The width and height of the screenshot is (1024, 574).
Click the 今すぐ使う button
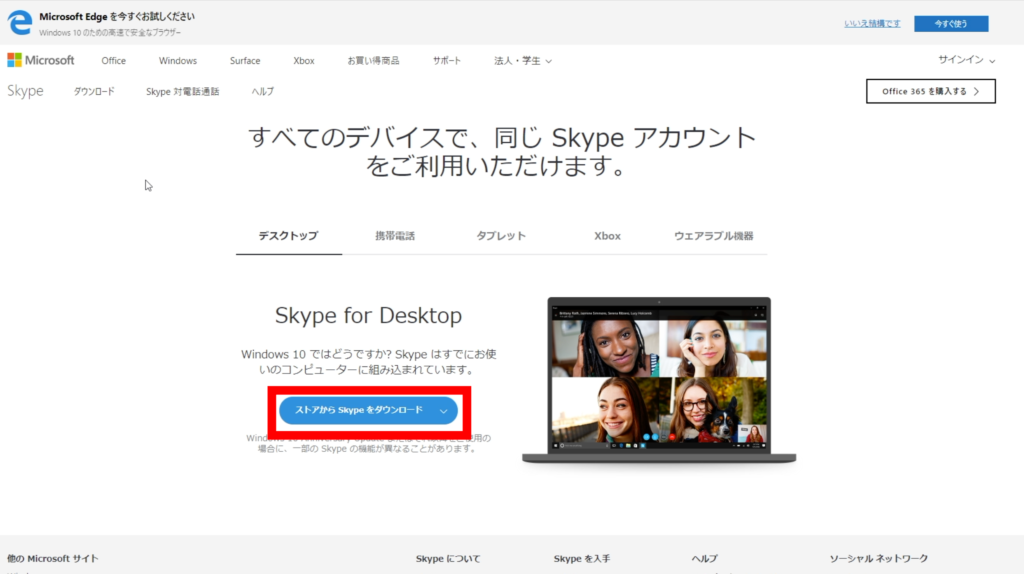coord(951,24)
